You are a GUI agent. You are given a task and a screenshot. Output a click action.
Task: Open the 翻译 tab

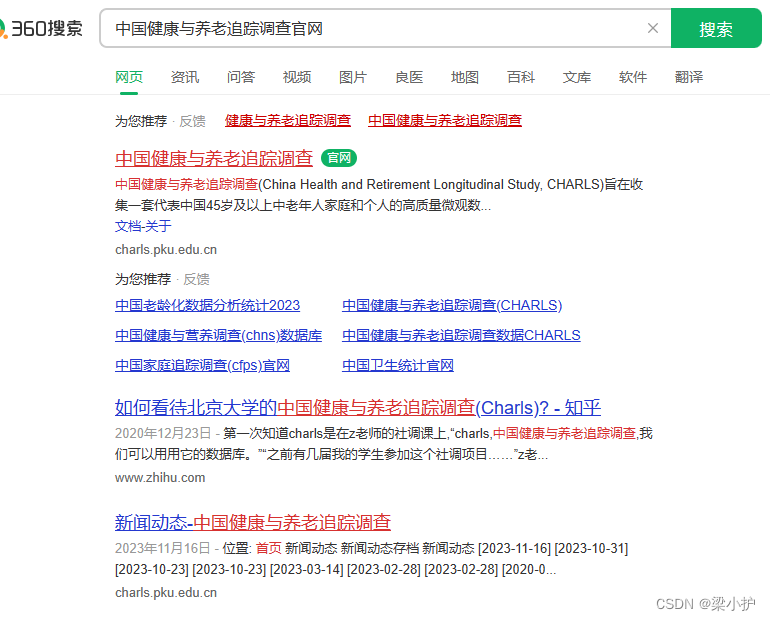coord(688,77)
